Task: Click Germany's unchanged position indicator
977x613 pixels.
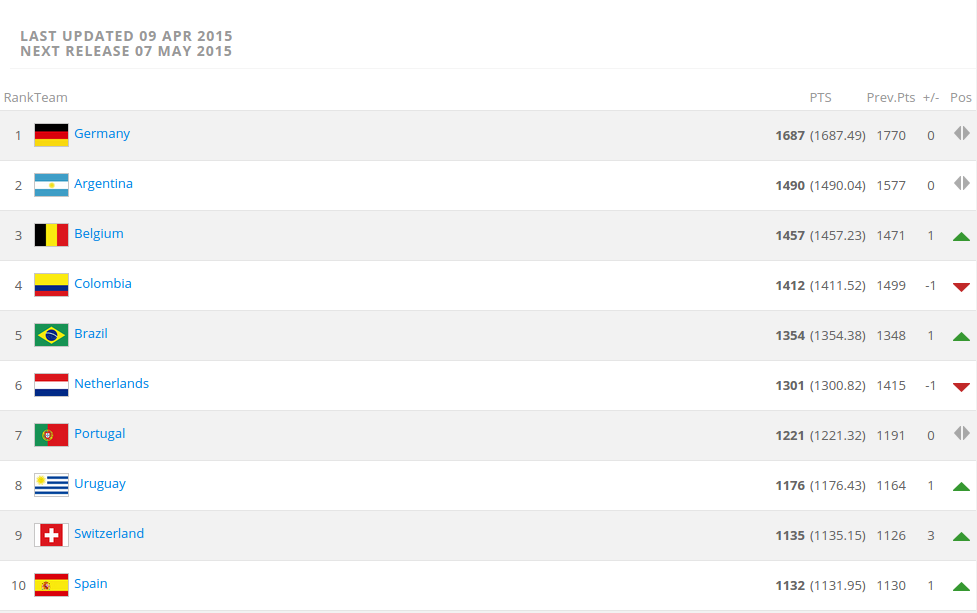Action: 961,133
